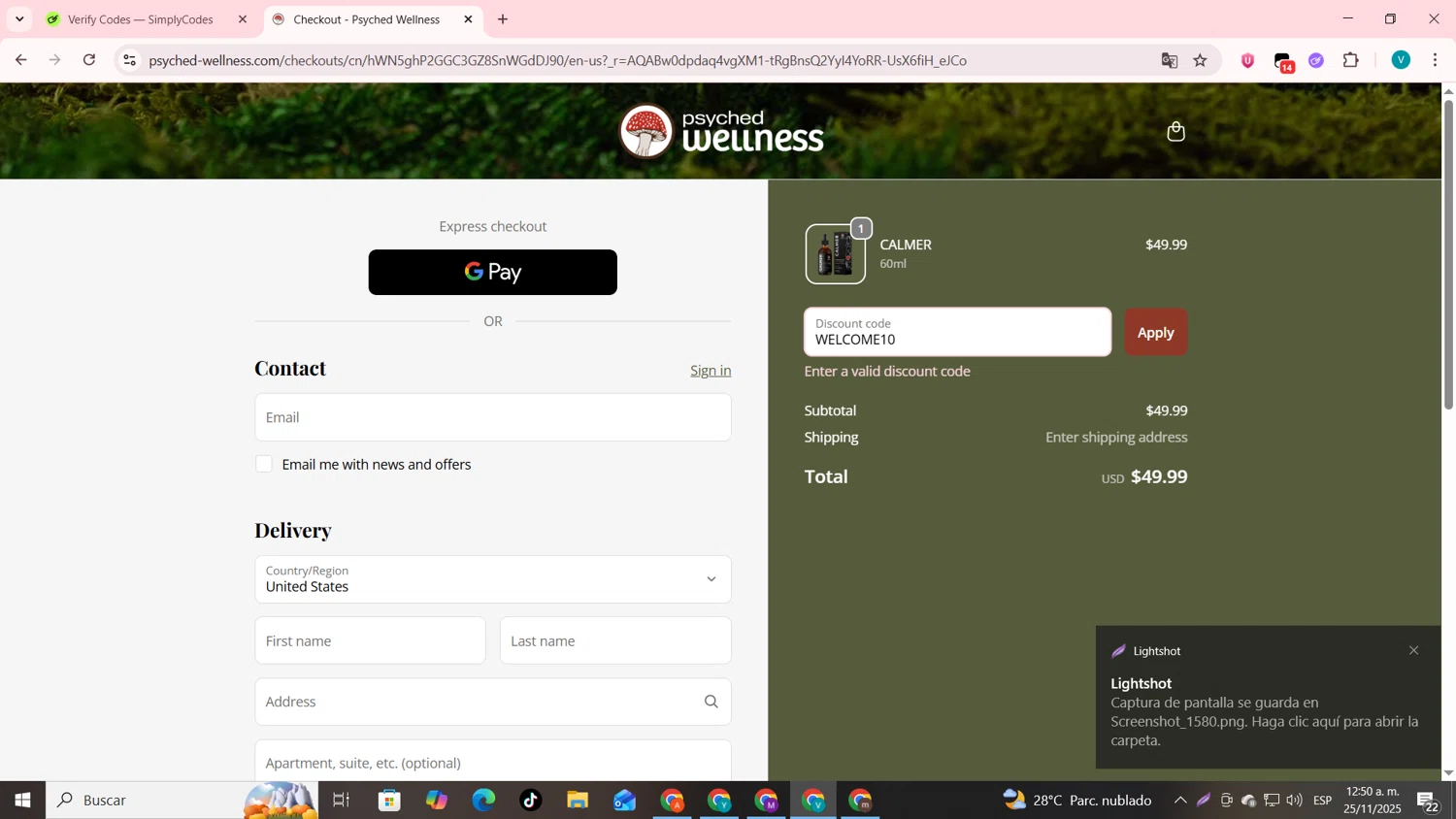Click the Total $49.99 amount
This screenshot has height=819, width=1456.
pos(1159,476)
